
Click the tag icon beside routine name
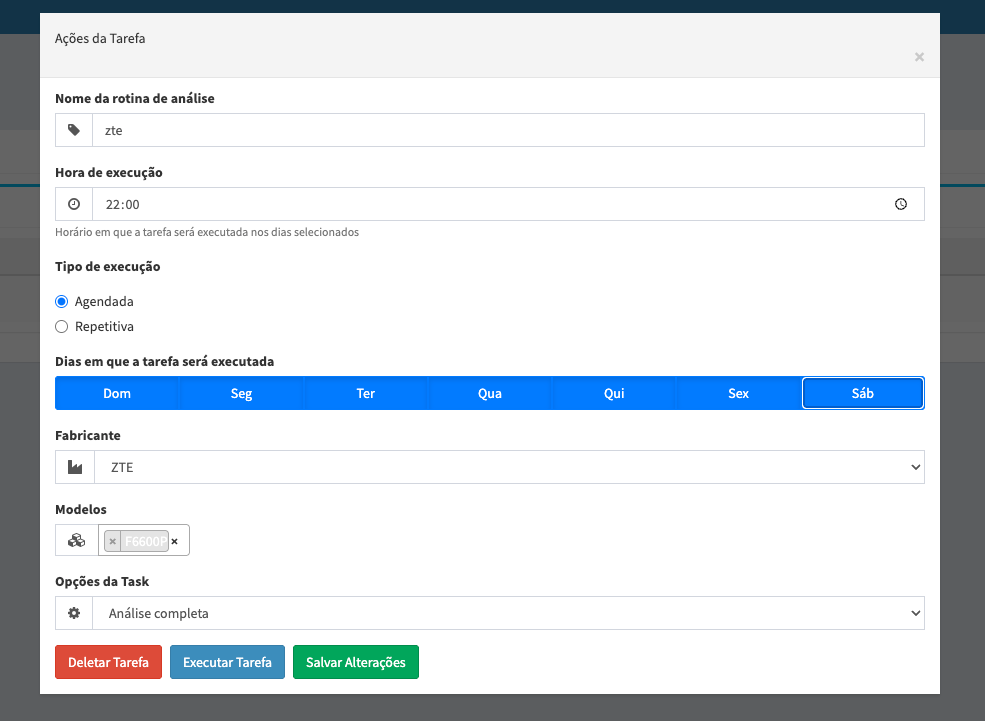pos(74,130)
